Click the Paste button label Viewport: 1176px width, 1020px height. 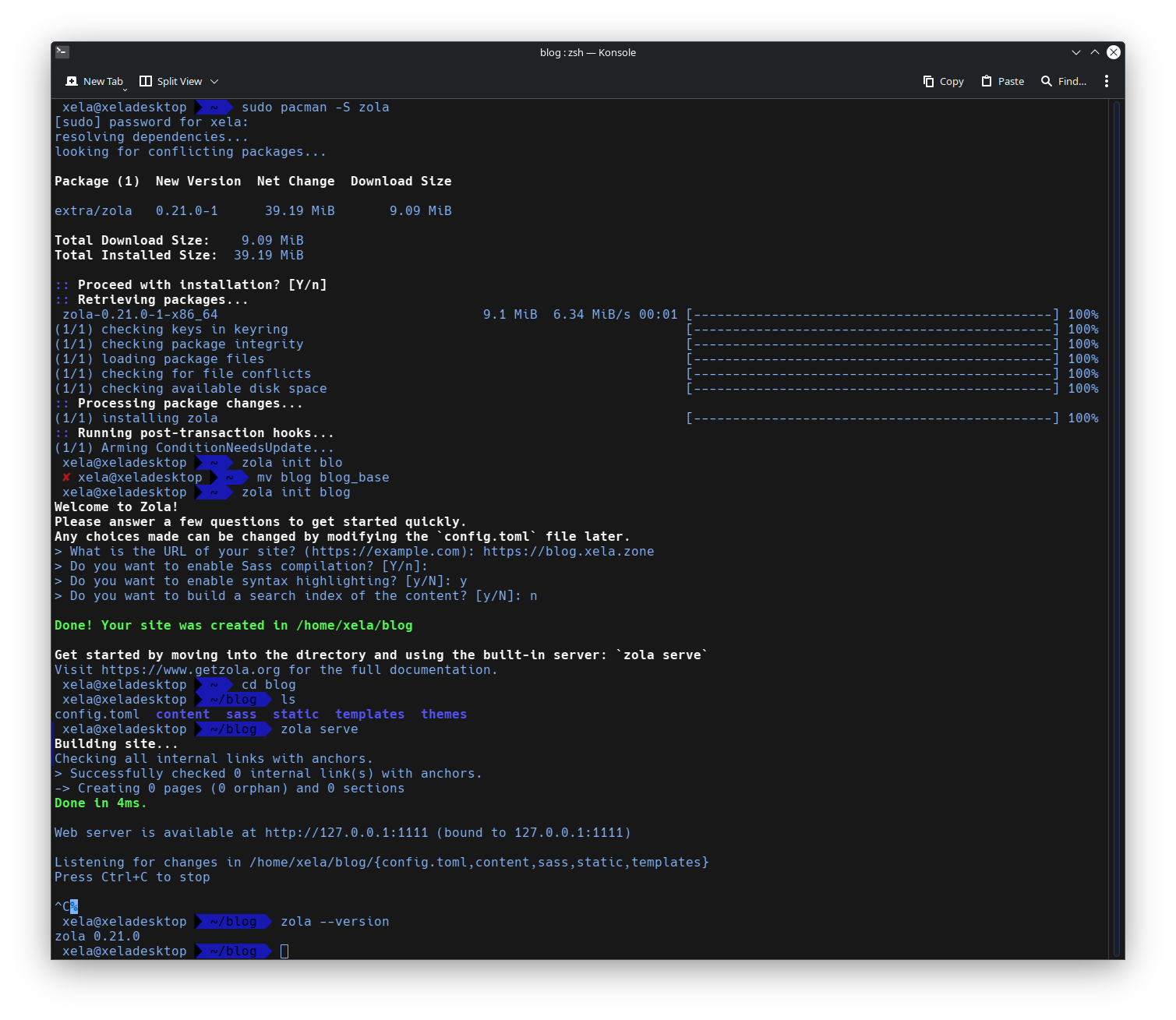point(1011,80)
